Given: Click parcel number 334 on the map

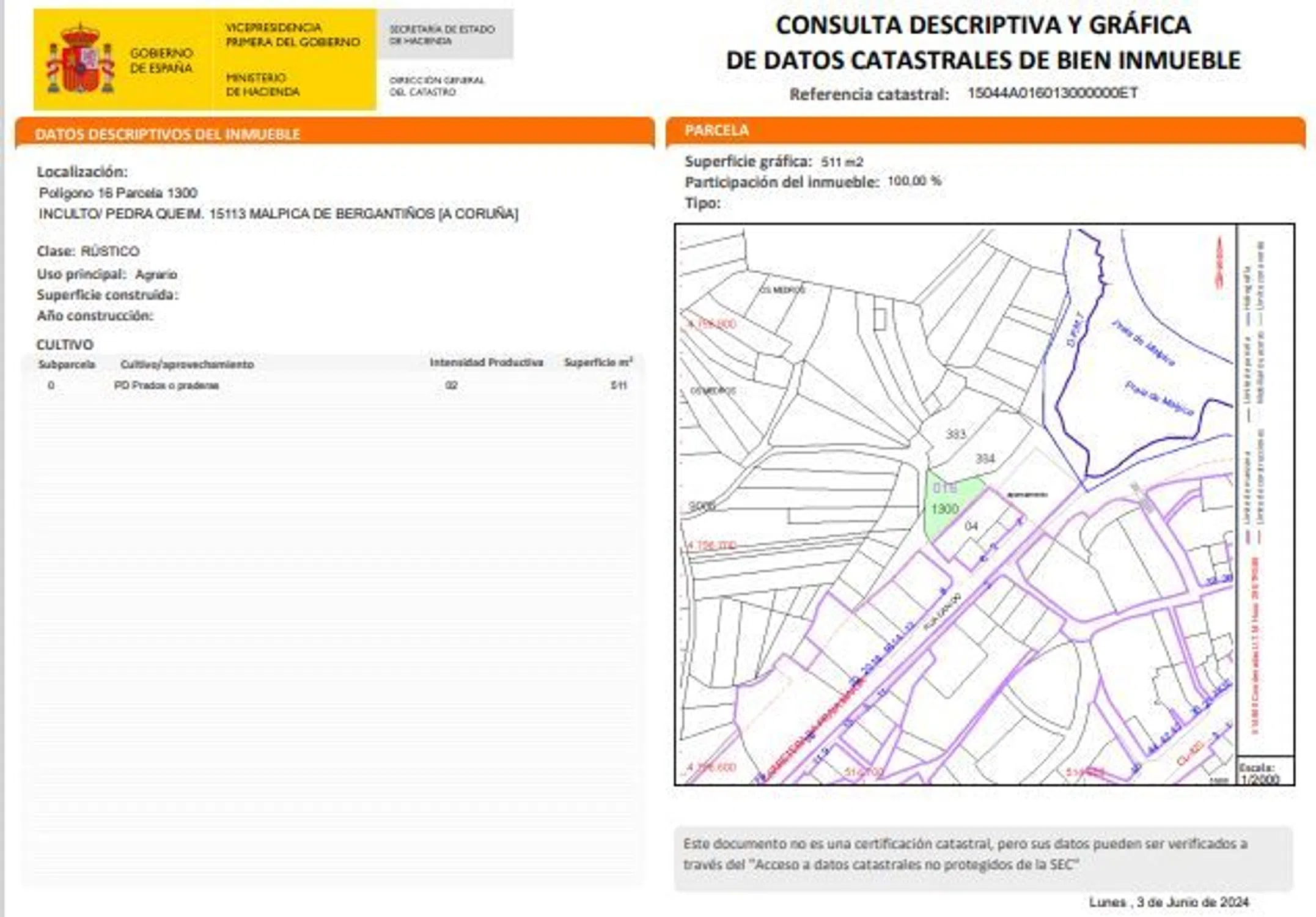Looking at the screenshot, I should [x=985, y=458].
